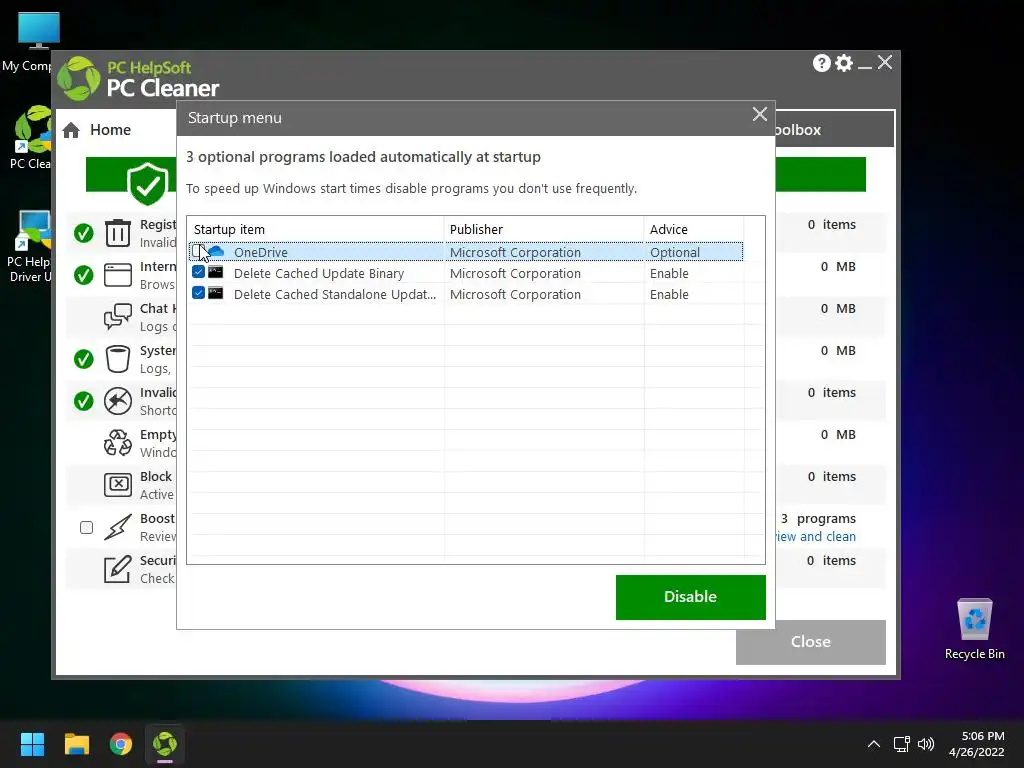Image resolution: width=1024 pixels, height=768 pixels.
Task: Uncheck Delete Cached Update Binary checkbox
Action: [x=198, y=272]
